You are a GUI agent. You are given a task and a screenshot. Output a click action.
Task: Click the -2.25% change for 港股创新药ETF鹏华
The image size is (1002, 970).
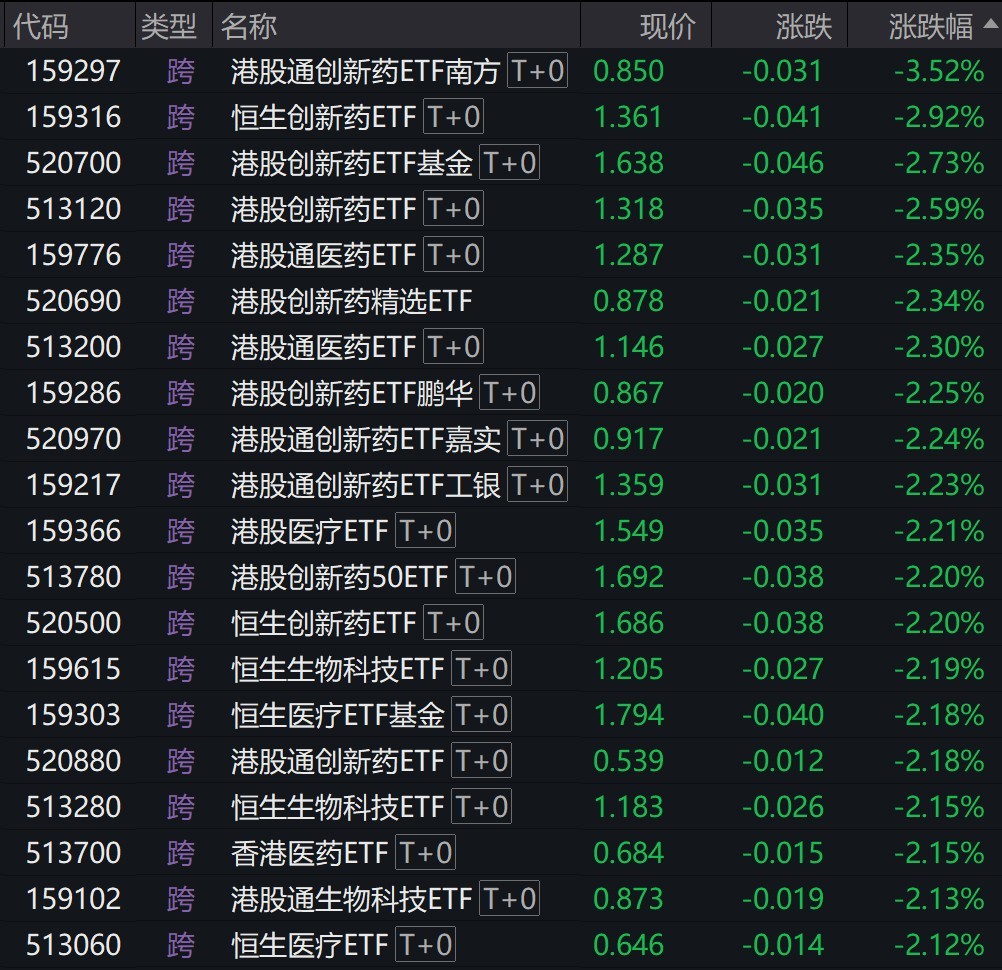[938, 393]
